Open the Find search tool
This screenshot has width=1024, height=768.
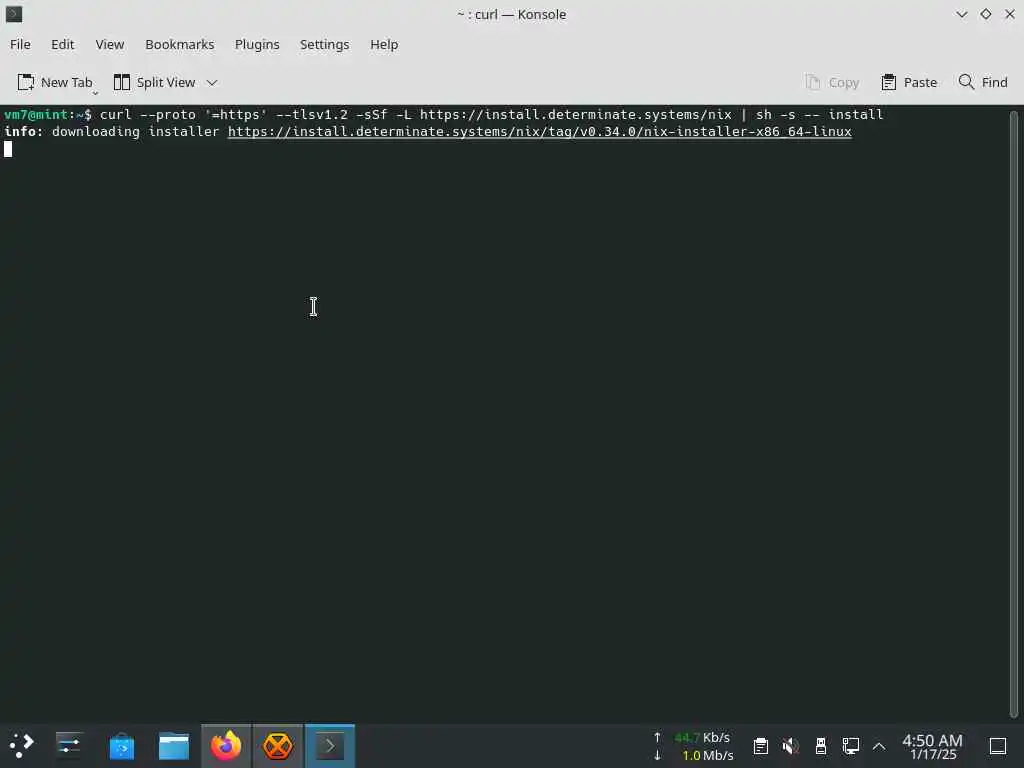click(983, 82)
